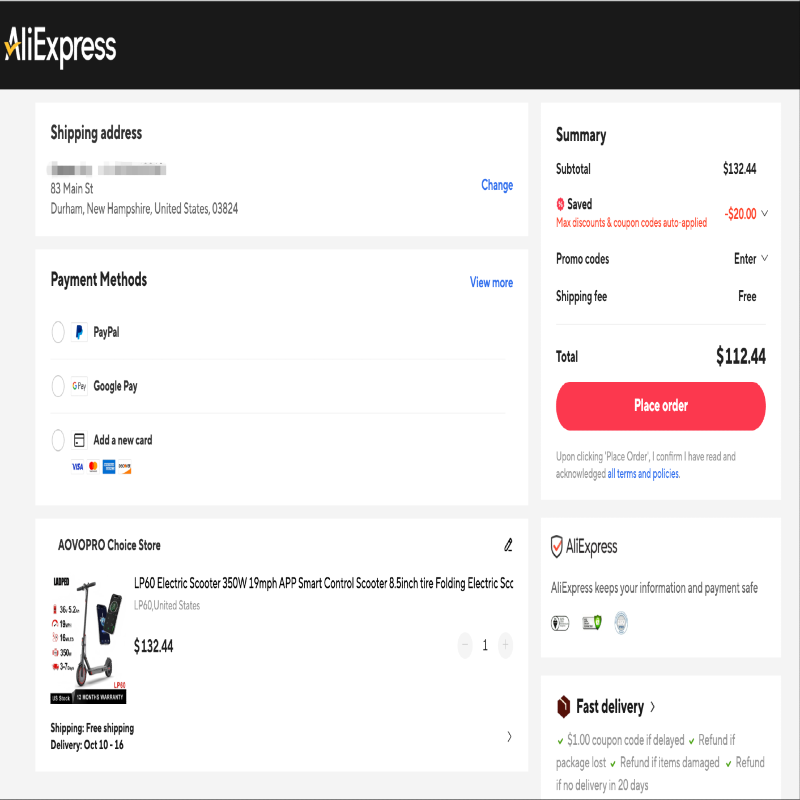Click the electric scooter product thumbnail
Viewport: 800px width, 800px height.
(x=88, y=640)
